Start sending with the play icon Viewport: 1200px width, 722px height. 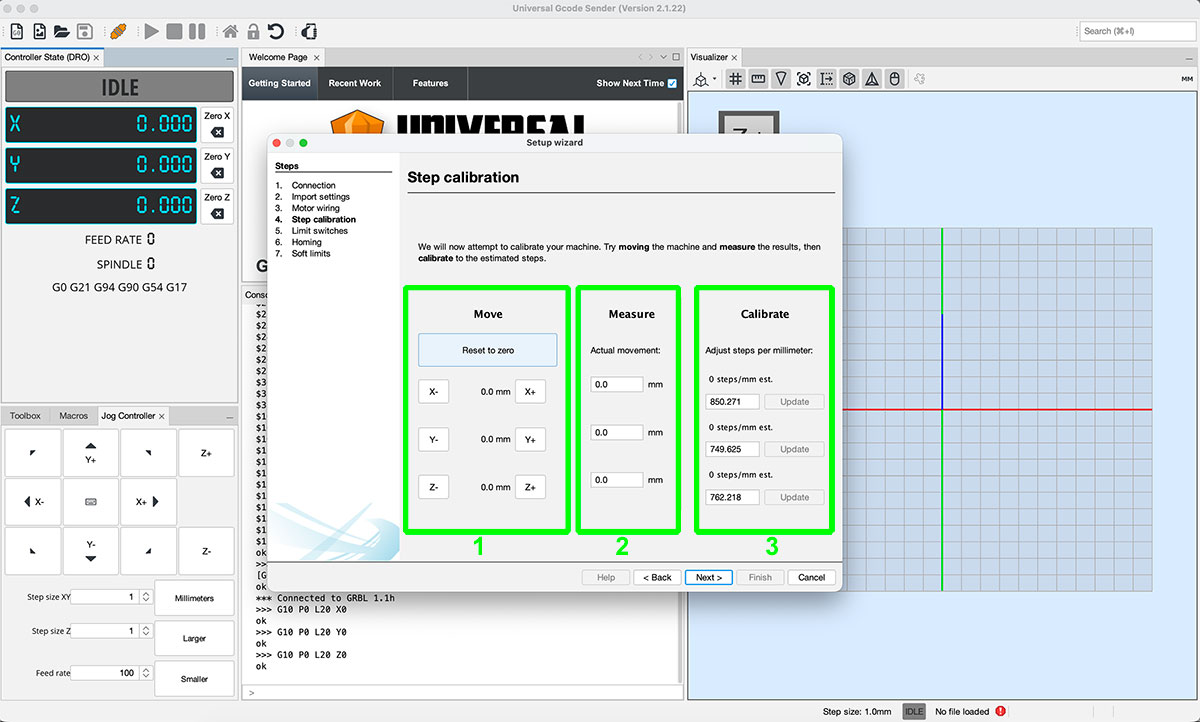152,31
